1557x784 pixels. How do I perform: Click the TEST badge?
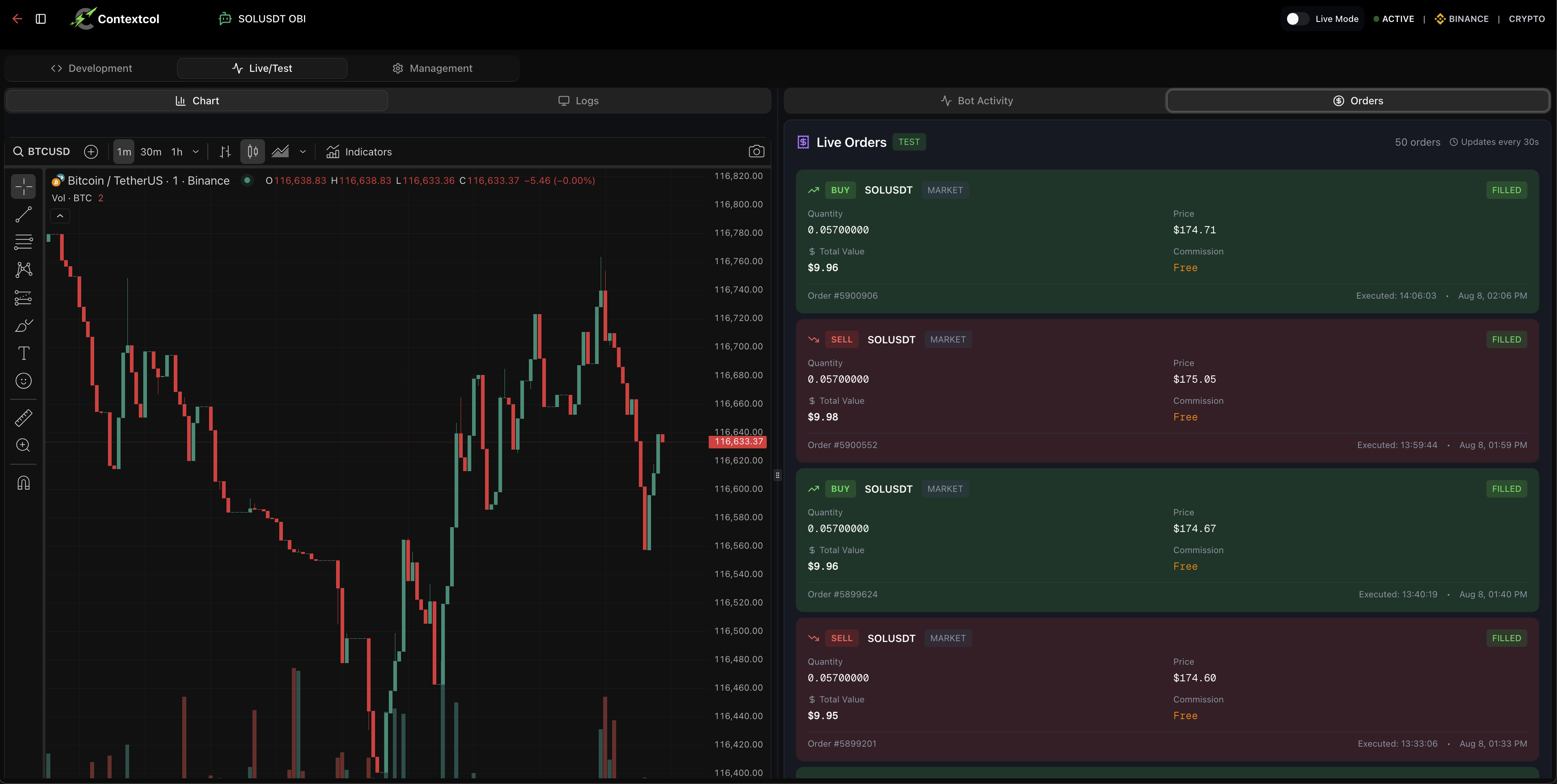click(908, 142)
